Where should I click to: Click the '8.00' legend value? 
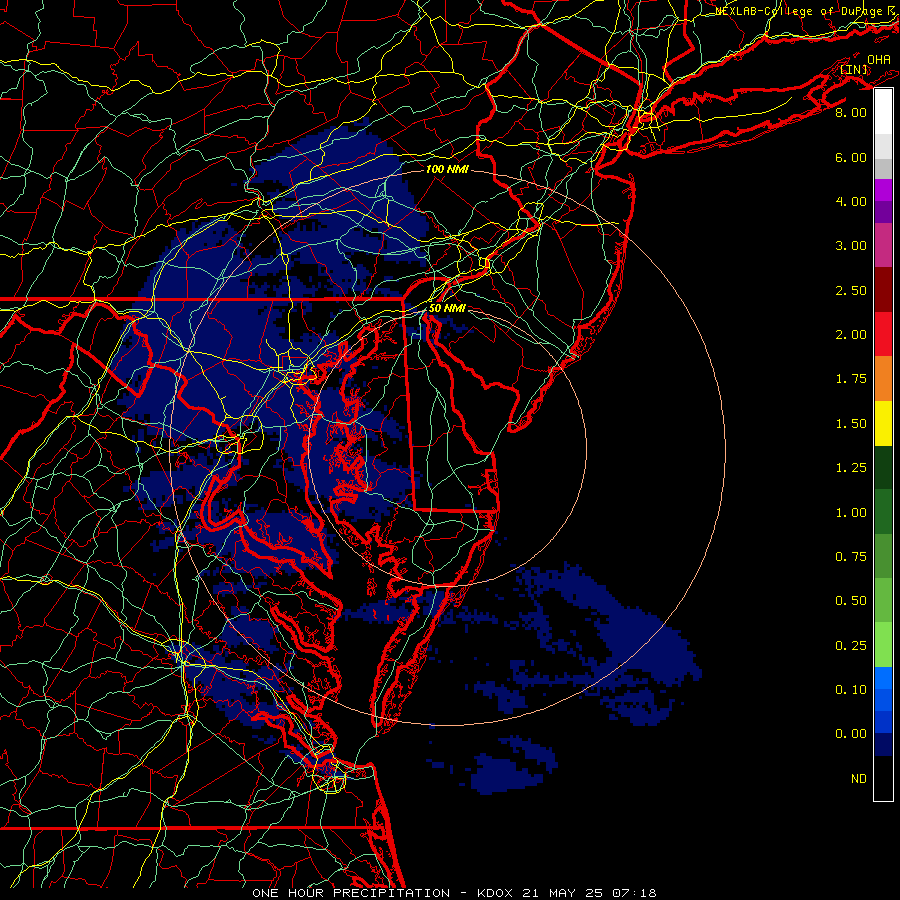[x=851, y=112]
